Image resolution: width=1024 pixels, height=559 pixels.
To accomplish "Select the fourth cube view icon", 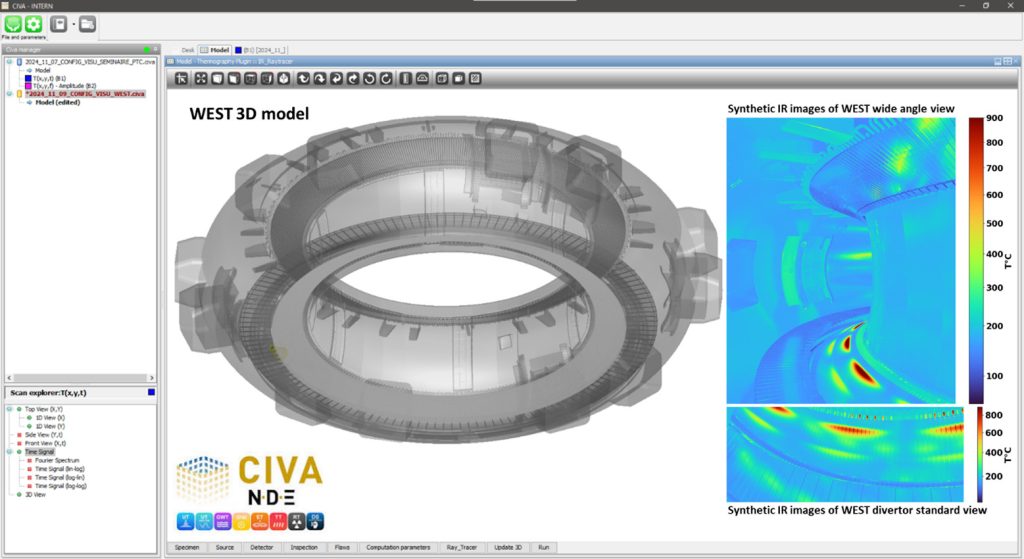I will 266,78.
